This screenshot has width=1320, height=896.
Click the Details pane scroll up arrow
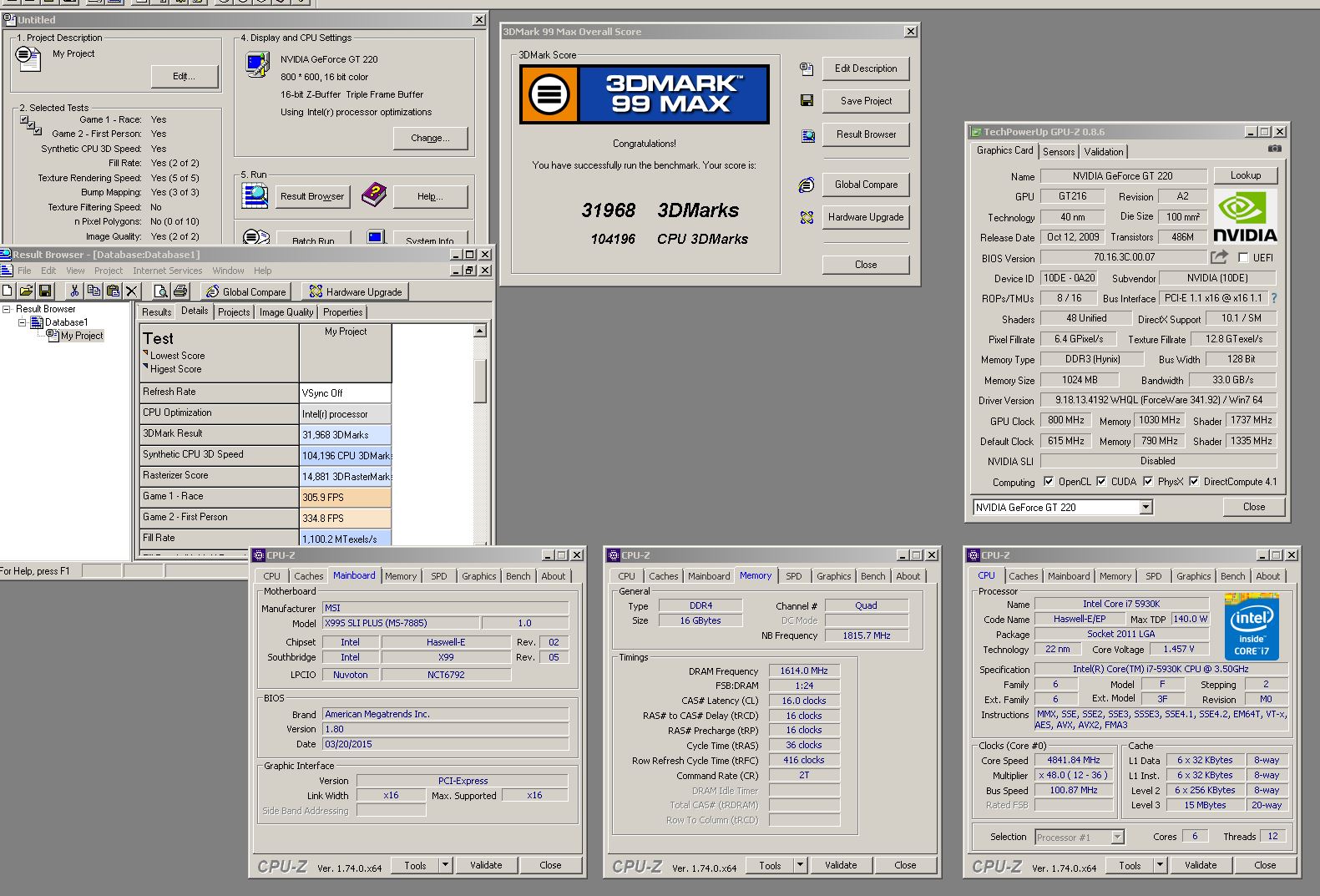point(480,332)
